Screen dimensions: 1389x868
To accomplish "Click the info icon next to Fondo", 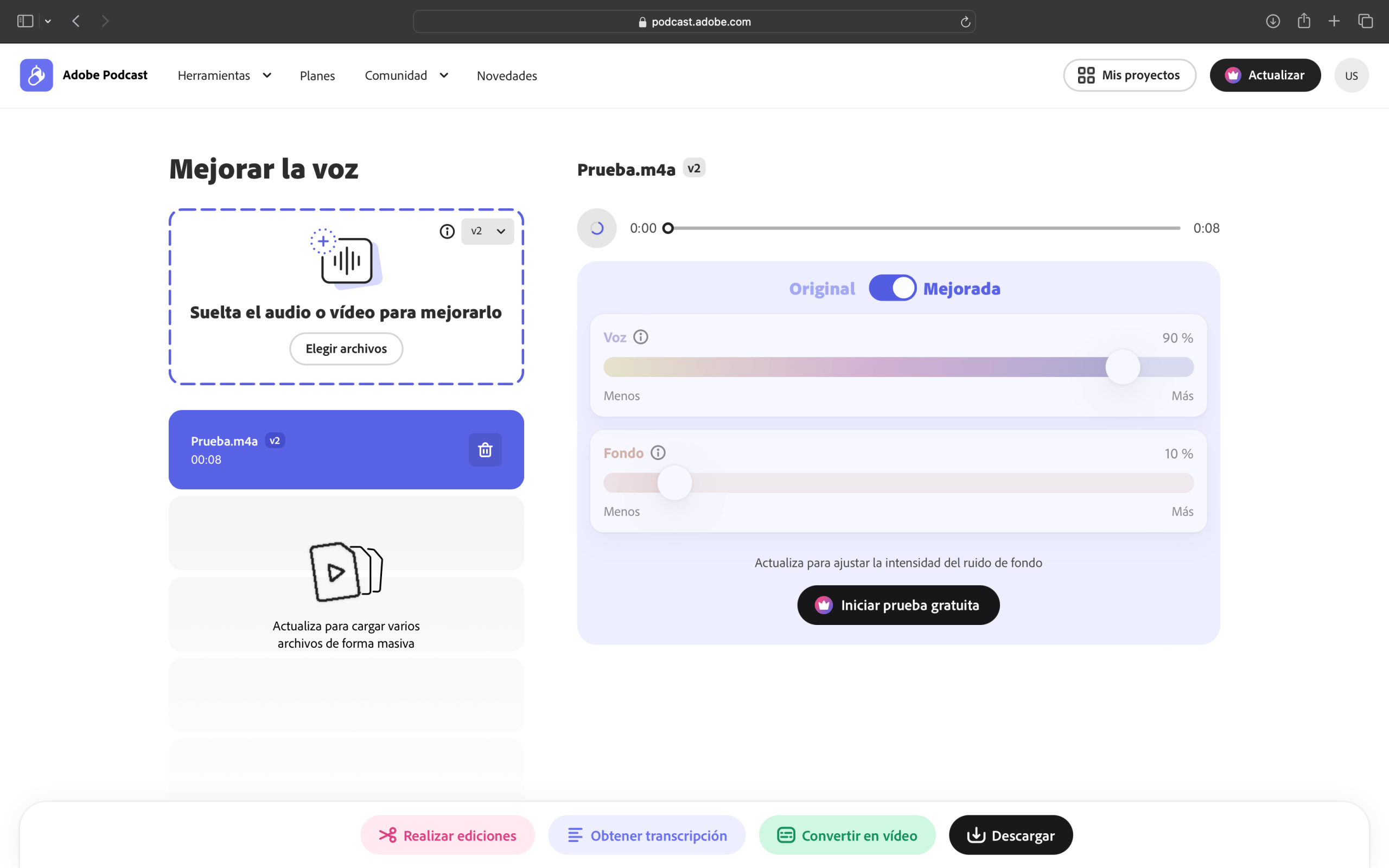I will pyautogui.click(x=658, y=453).
